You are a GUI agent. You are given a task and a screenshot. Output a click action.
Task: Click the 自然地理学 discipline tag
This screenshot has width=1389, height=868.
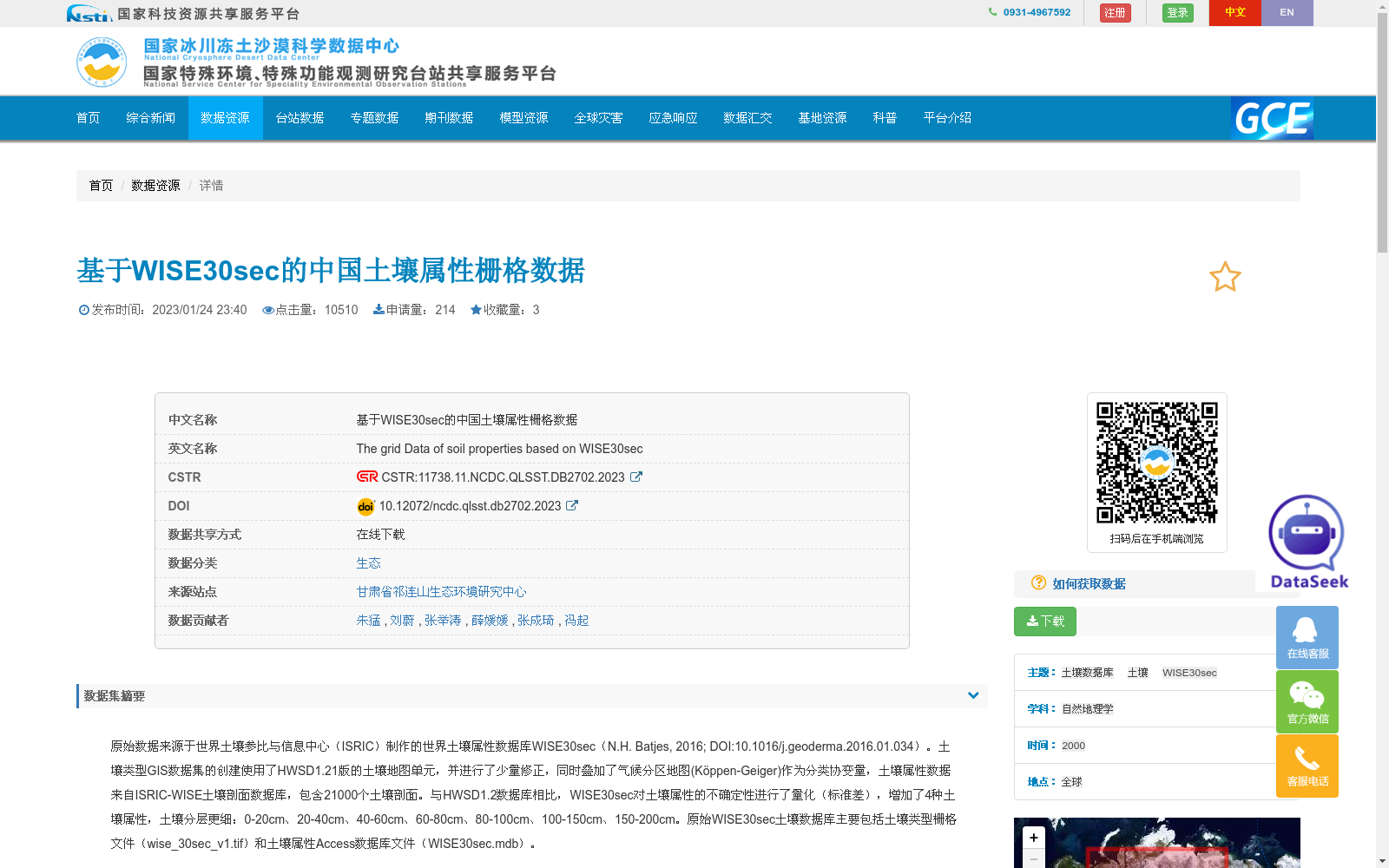tap(1088, 709)
